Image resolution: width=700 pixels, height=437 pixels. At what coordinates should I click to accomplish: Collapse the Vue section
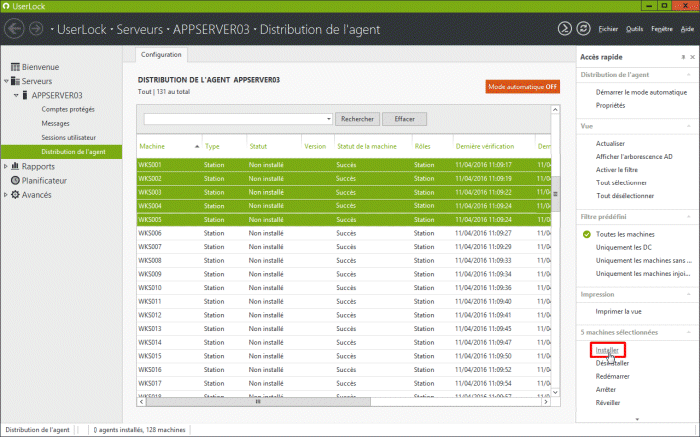688,126
